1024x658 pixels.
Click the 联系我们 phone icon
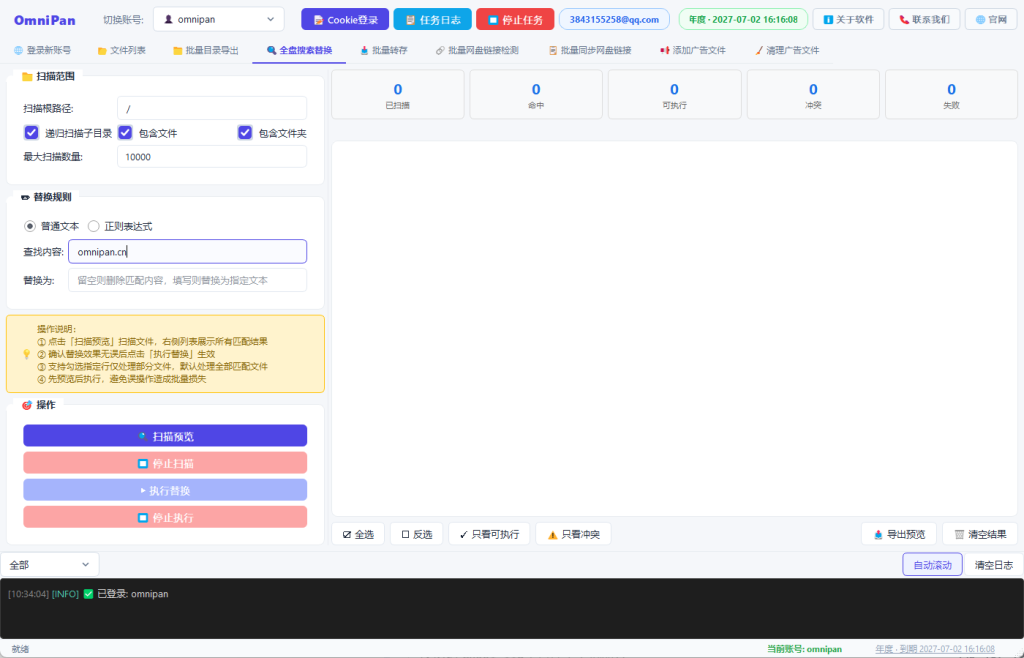[904, 20]
